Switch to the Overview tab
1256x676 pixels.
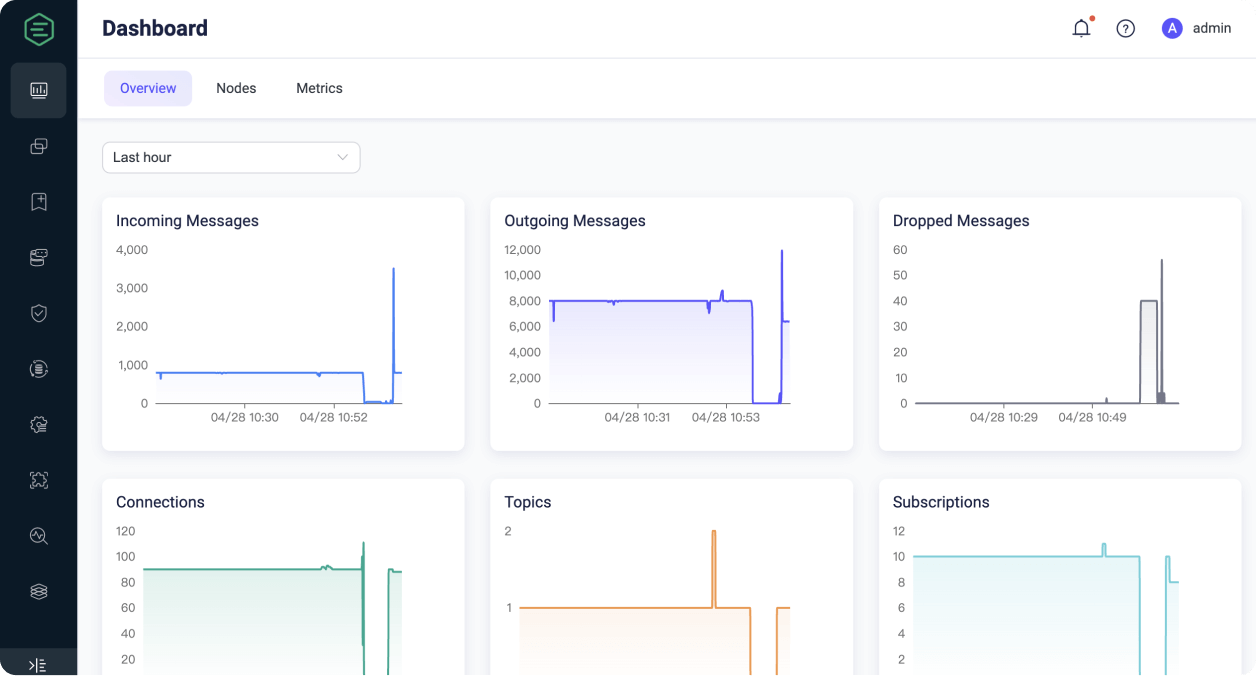148,88
